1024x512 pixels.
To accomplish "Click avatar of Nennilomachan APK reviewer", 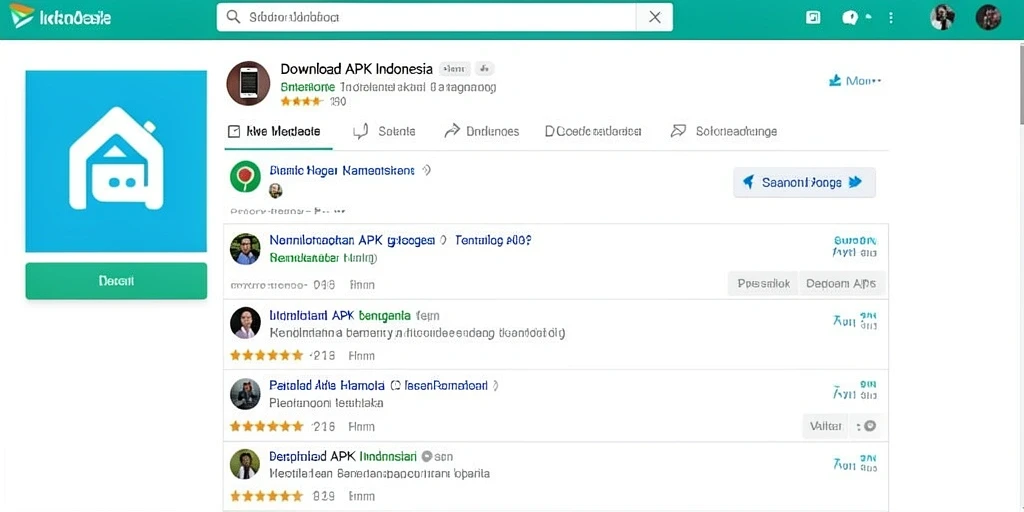I will tap(246, 249).
